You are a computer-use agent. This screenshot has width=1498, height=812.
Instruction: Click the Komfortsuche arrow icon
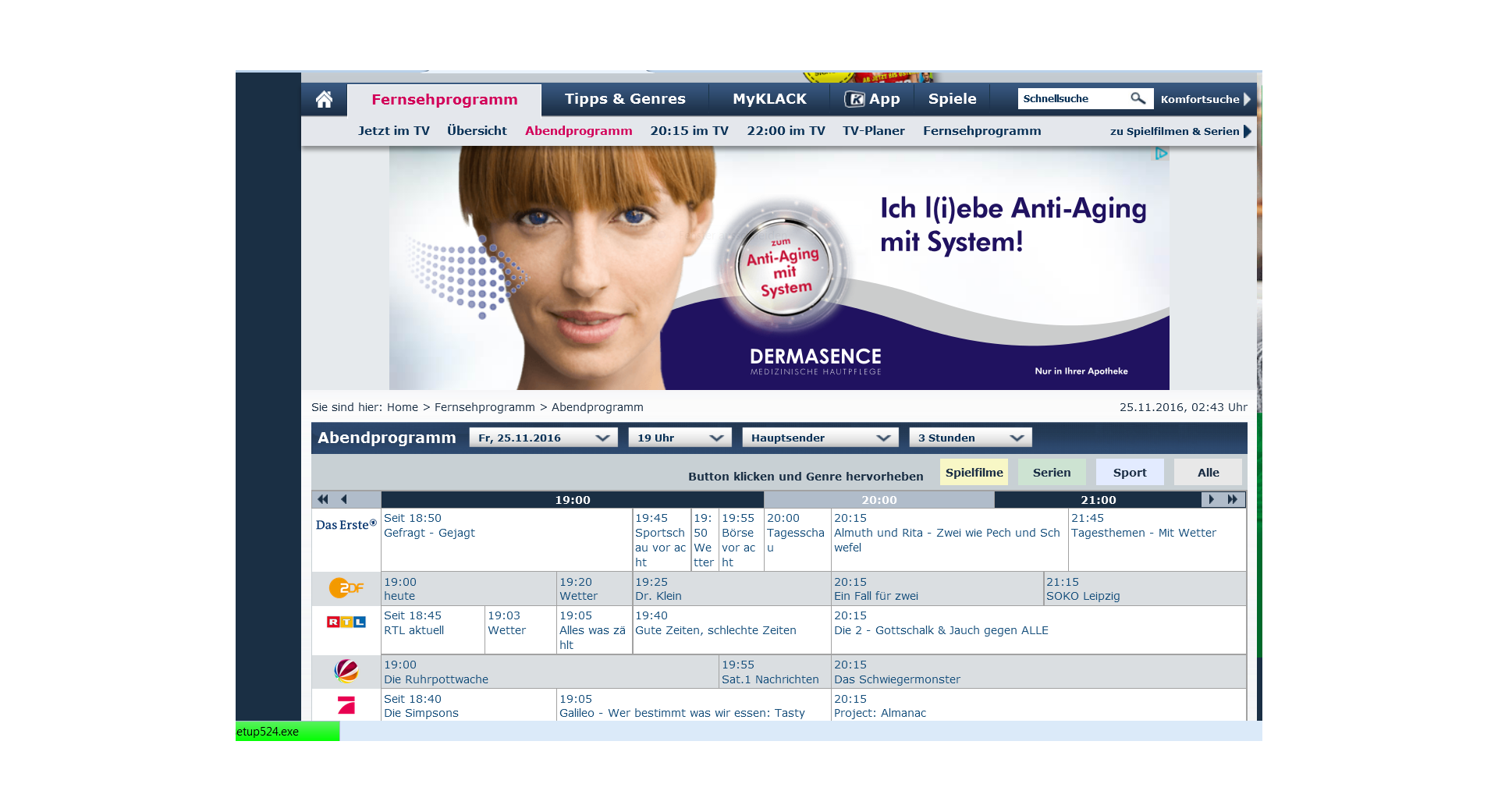[1247, 99]
